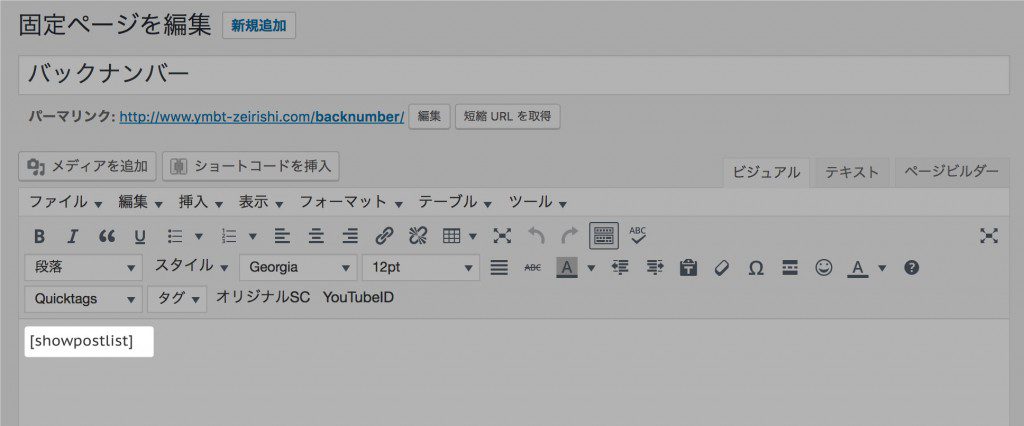The height and width of the screenshot is (426, 1024).
Task: Open the スタイル styles dropdown
Action: [x=191, y=266]
